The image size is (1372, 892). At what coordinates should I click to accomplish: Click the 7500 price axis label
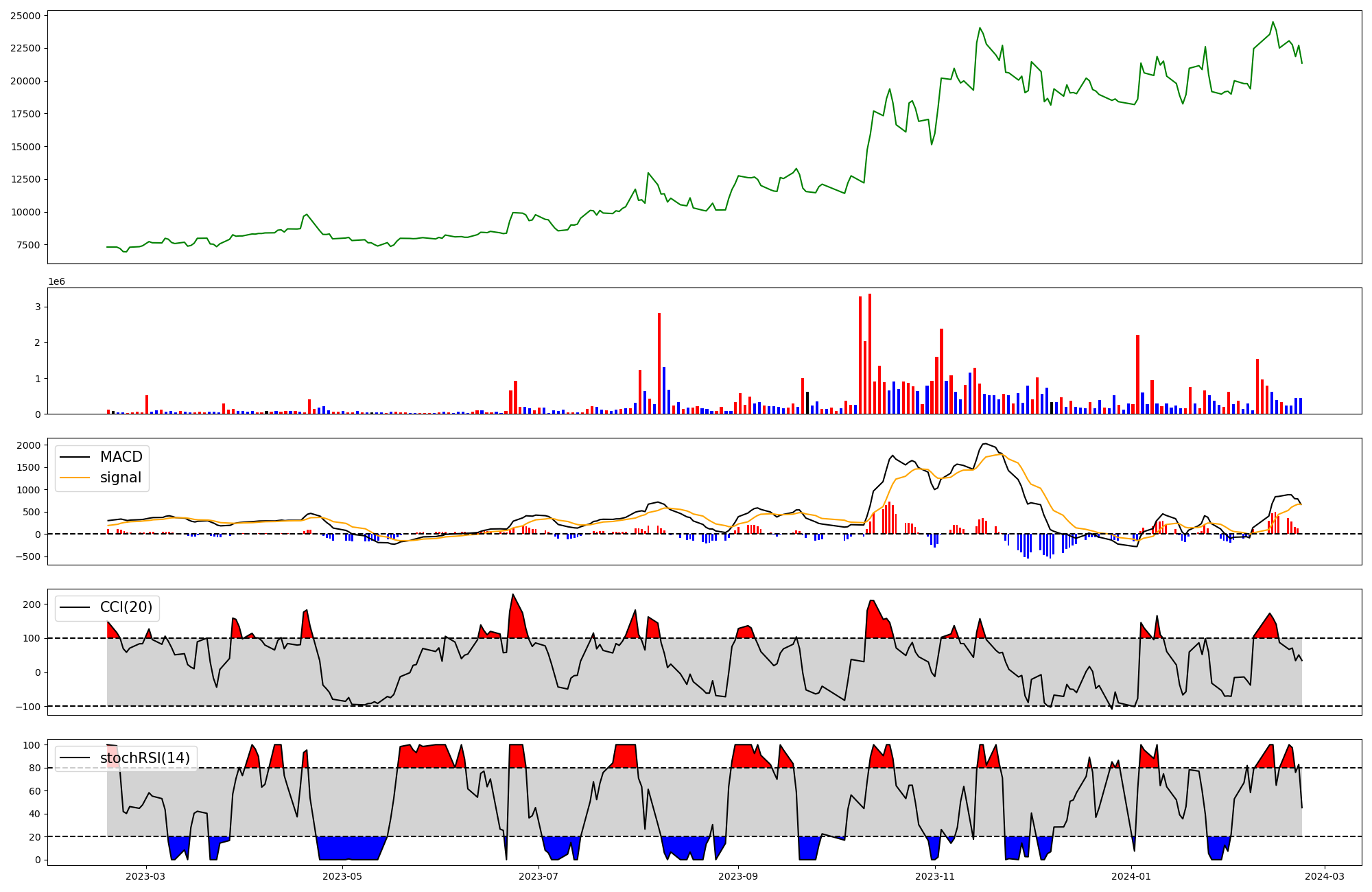pos(27,245)
